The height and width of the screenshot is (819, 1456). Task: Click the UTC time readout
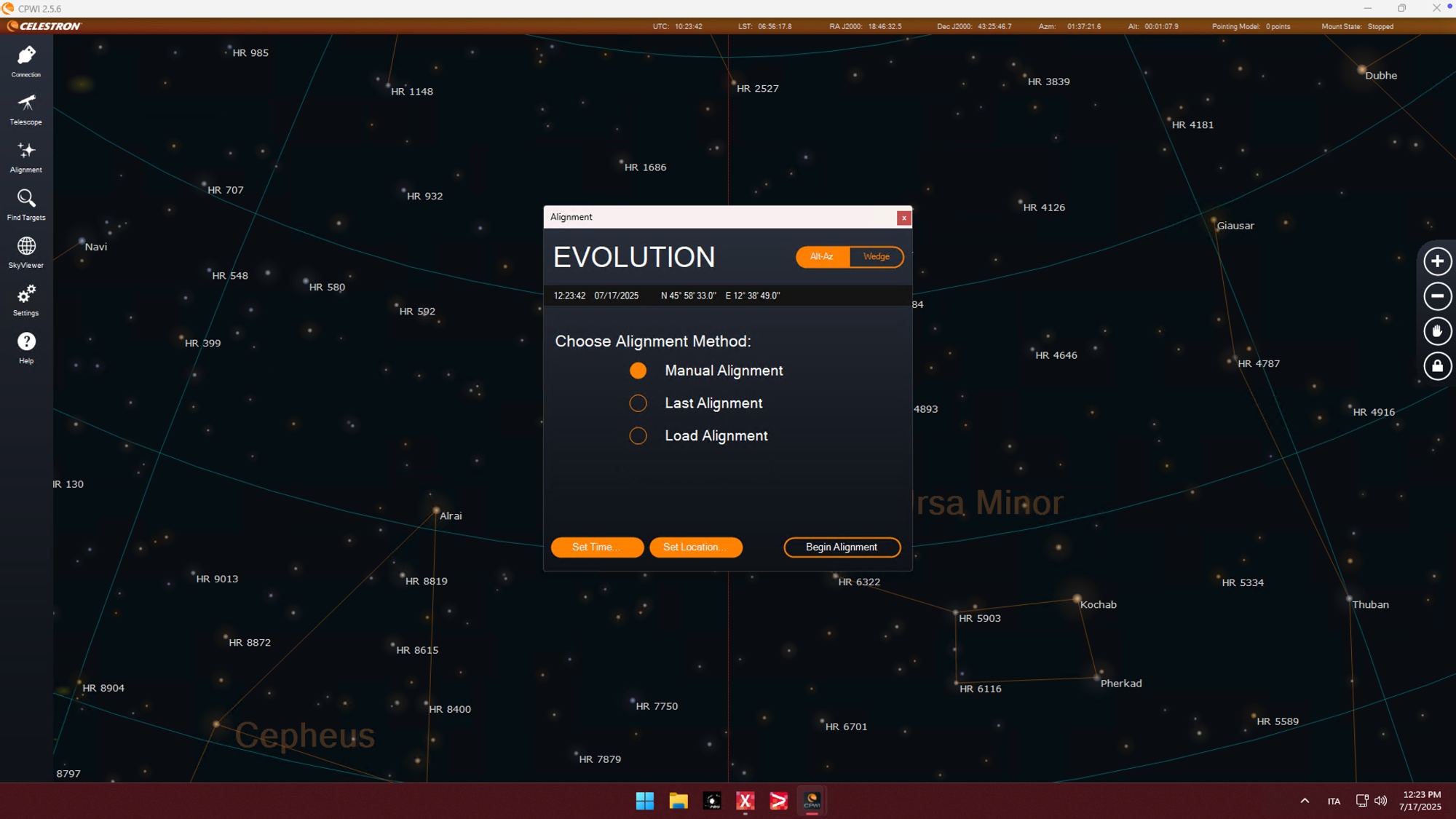(x=677, y=27)
